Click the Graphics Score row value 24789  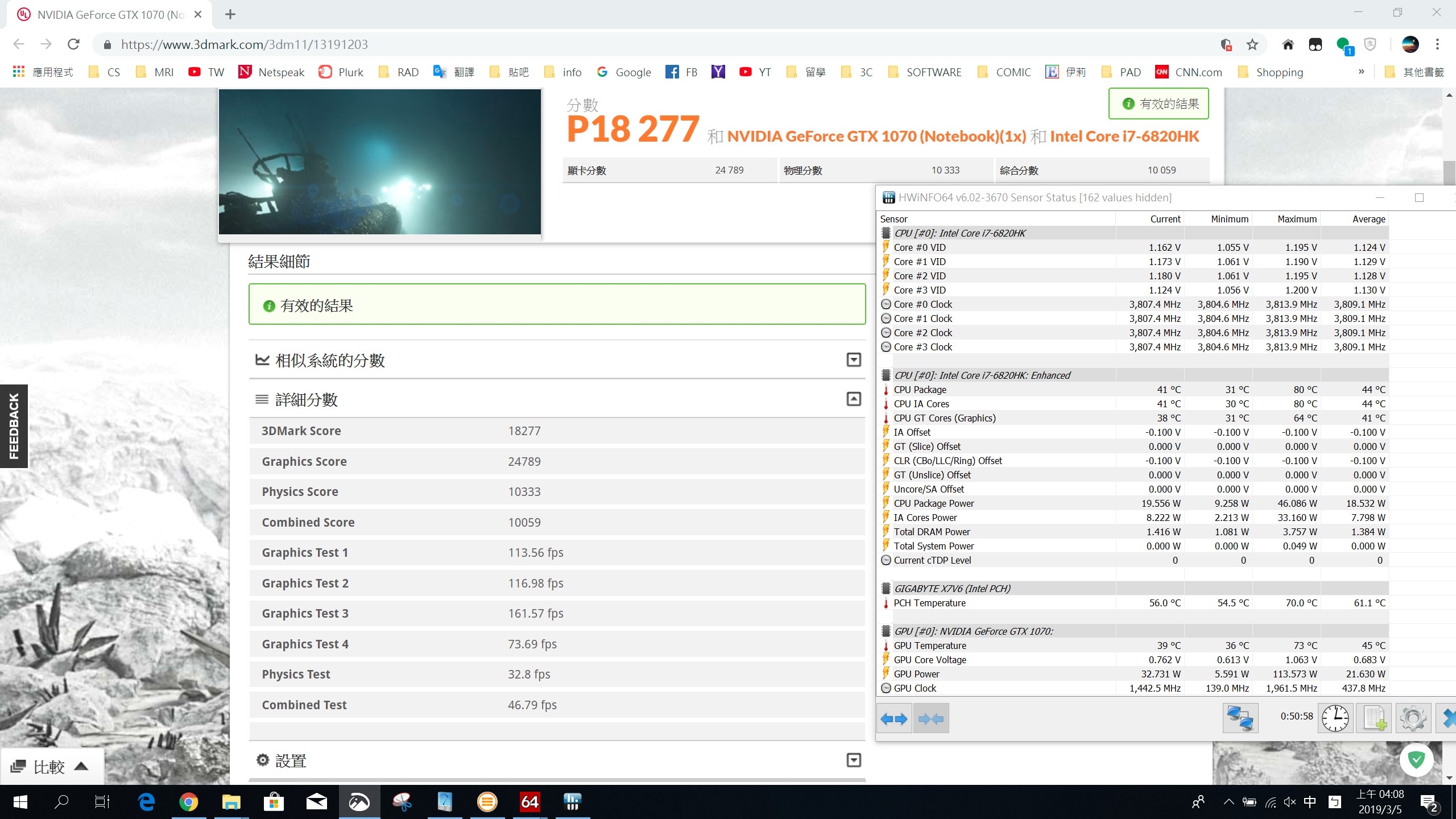524,461
